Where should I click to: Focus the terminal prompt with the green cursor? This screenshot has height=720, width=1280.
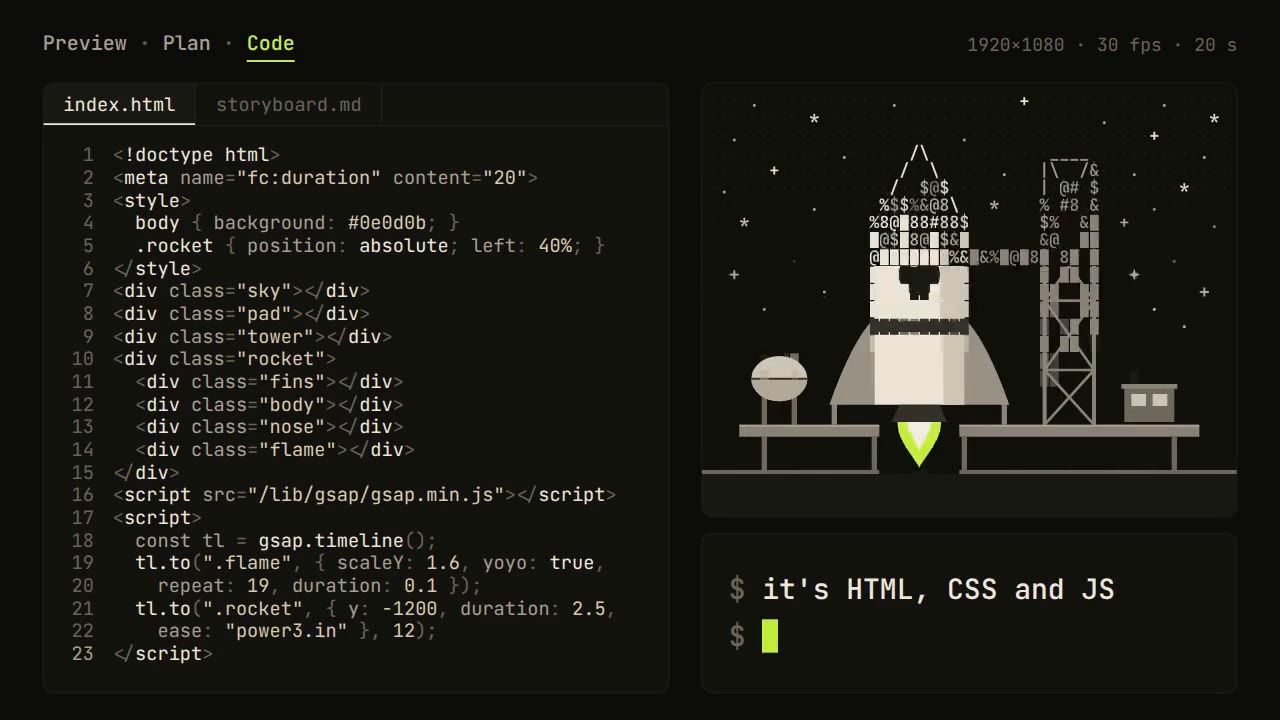[769, 636]
